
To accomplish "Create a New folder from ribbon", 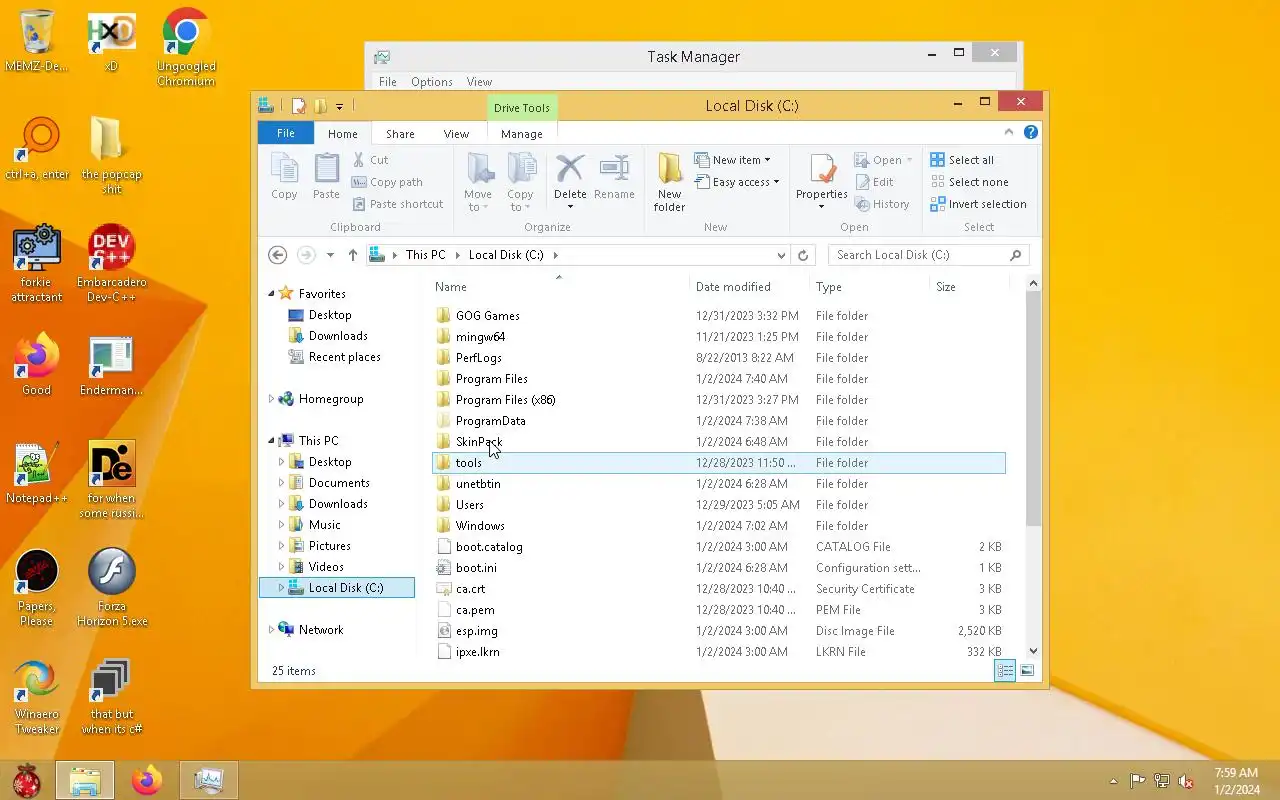I will click(669, 182).
